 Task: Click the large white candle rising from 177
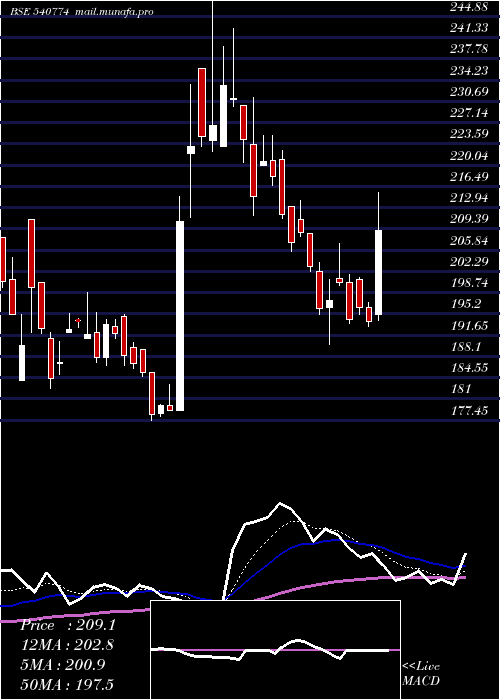point(180,316)
